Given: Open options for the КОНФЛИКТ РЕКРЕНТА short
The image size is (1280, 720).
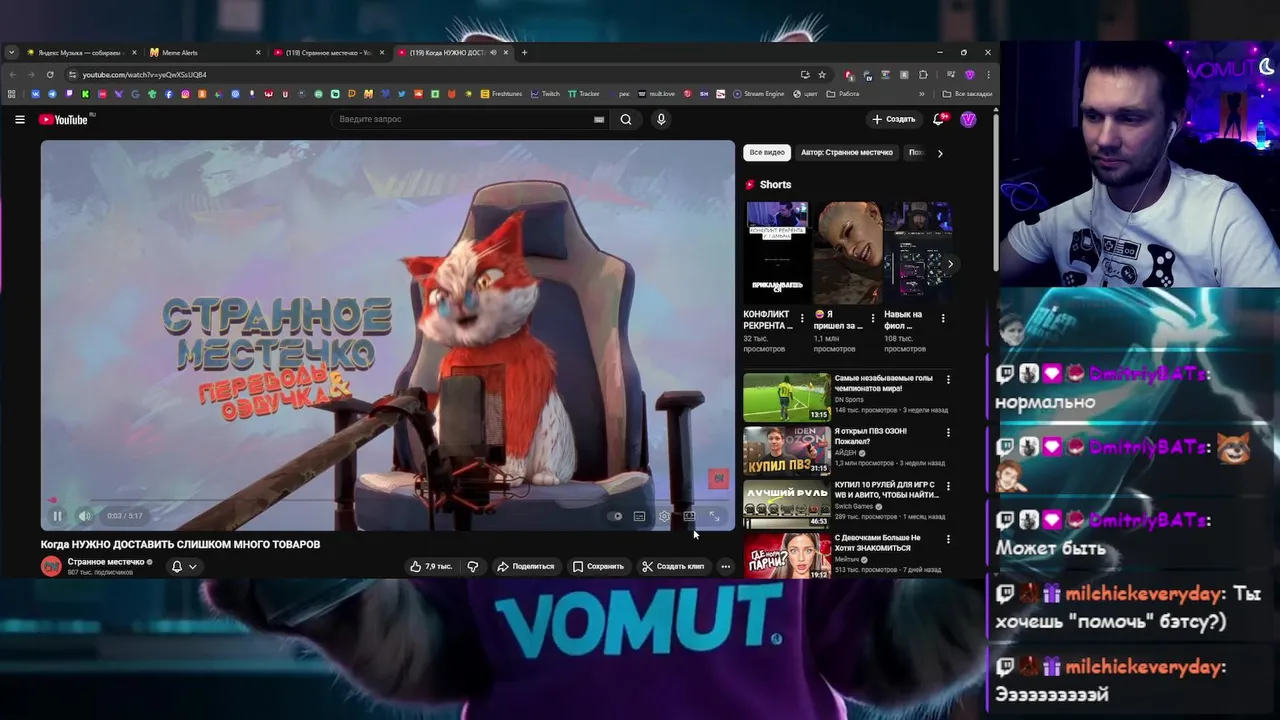Looking at the screenshot, I should [802, 318].
